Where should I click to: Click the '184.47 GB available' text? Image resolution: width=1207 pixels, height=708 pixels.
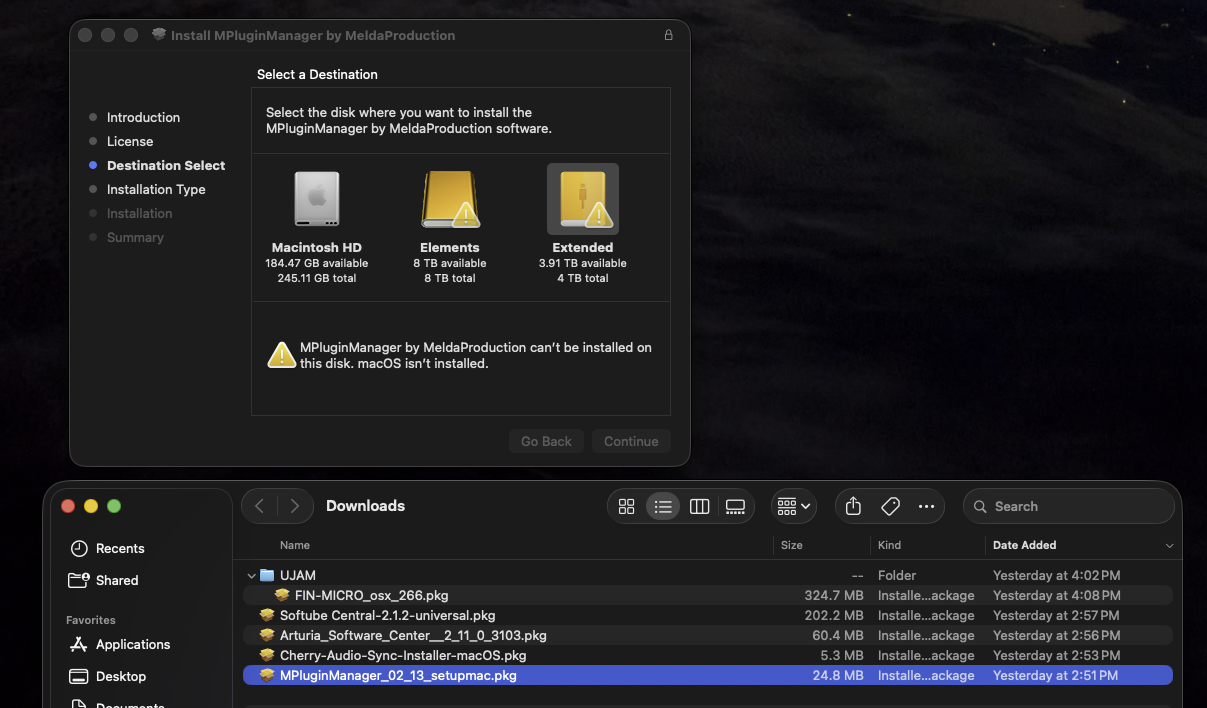point(317,263)
